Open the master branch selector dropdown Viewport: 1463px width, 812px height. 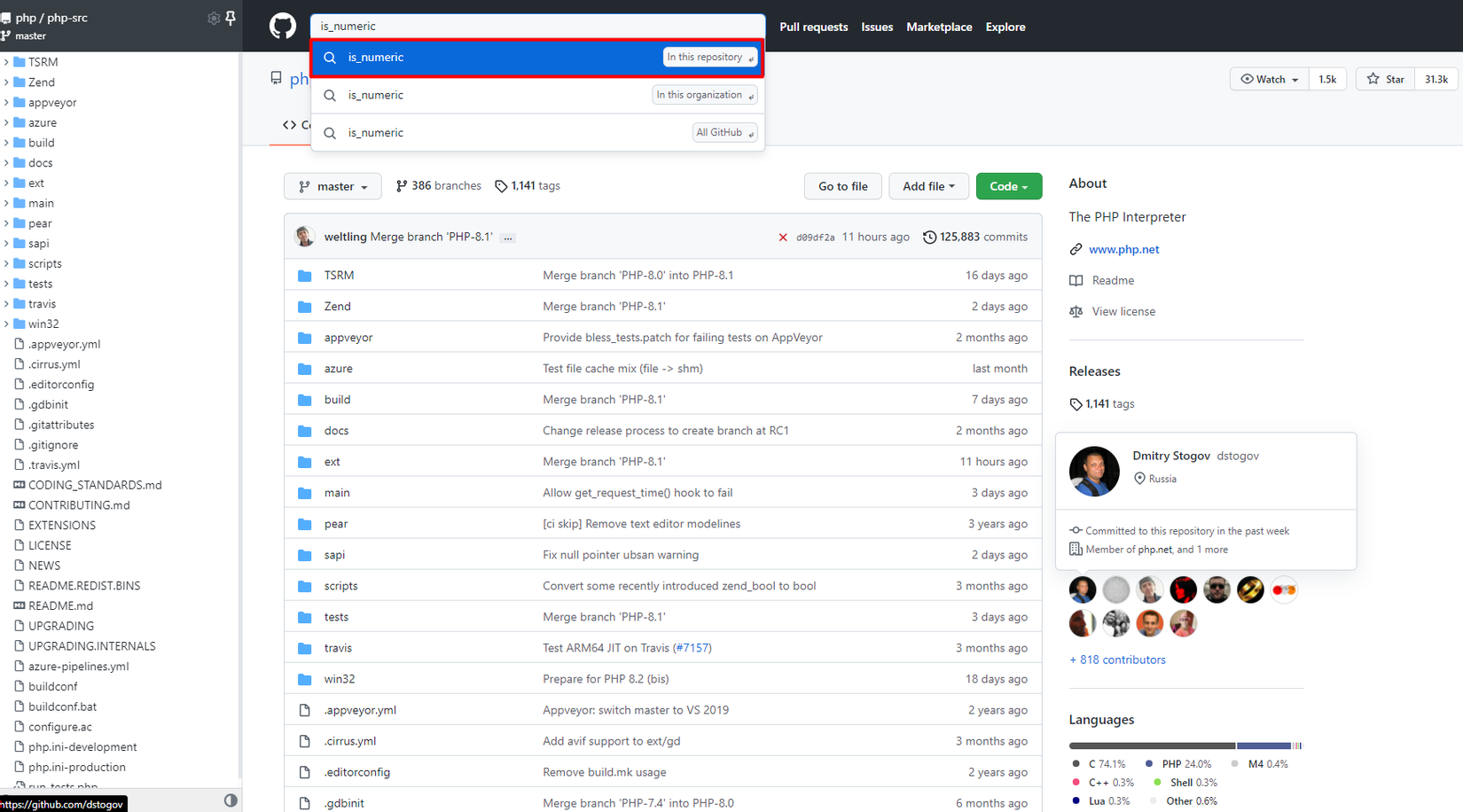tap(332, 186)
